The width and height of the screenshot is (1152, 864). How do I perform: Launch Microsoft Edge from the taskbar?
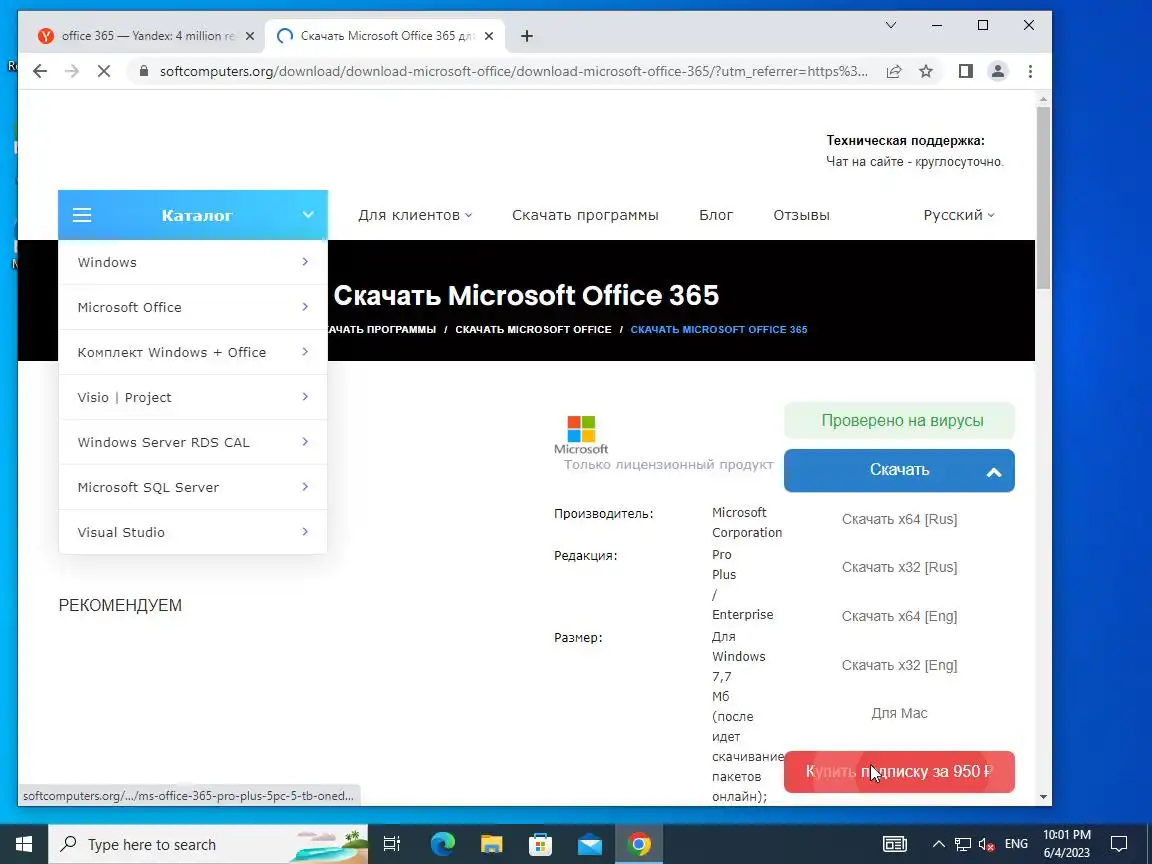click(x=442, y=844)
